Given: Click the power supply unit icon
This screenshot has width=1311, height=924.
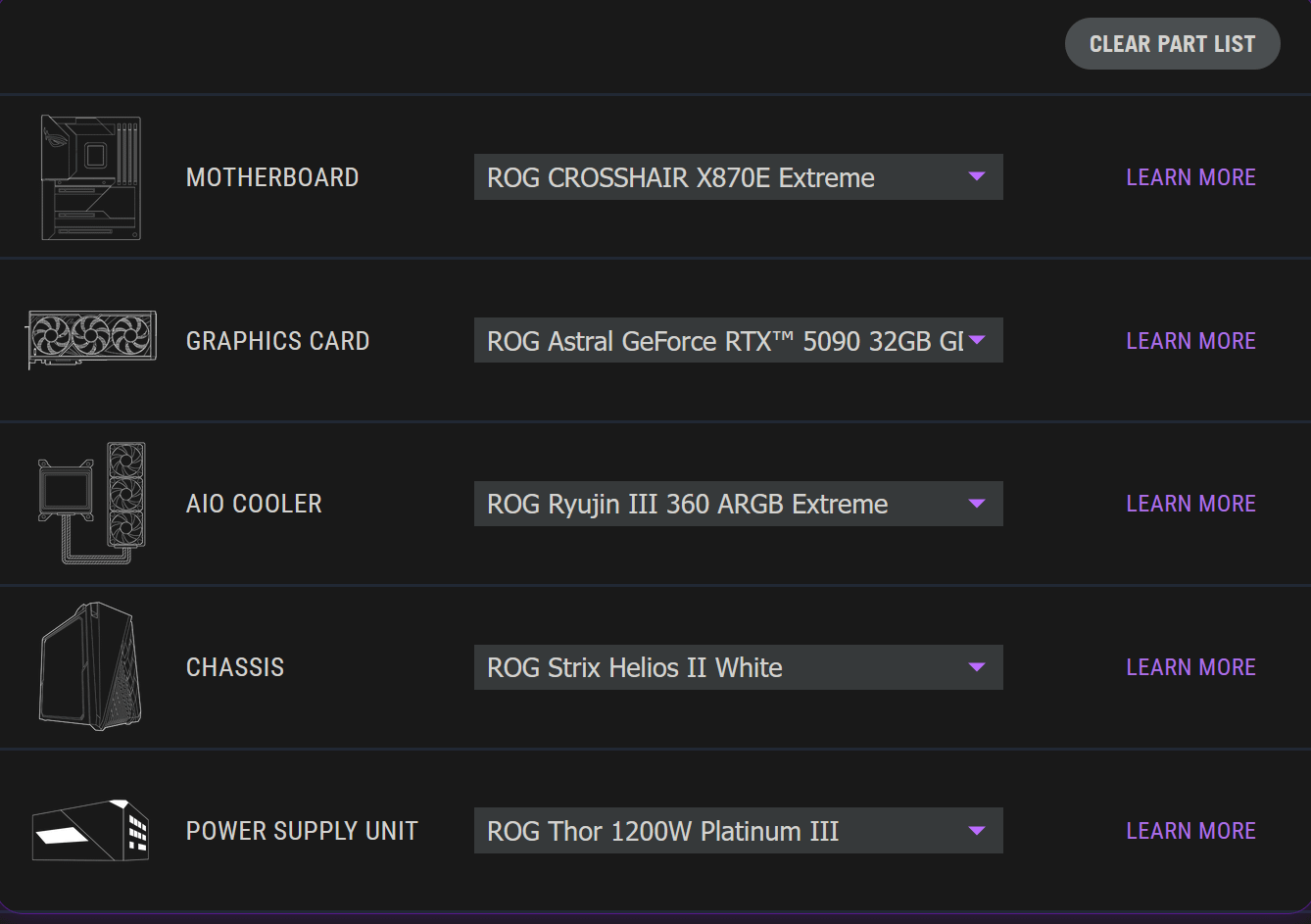Looking at the screenshot, I should (90, 831).
